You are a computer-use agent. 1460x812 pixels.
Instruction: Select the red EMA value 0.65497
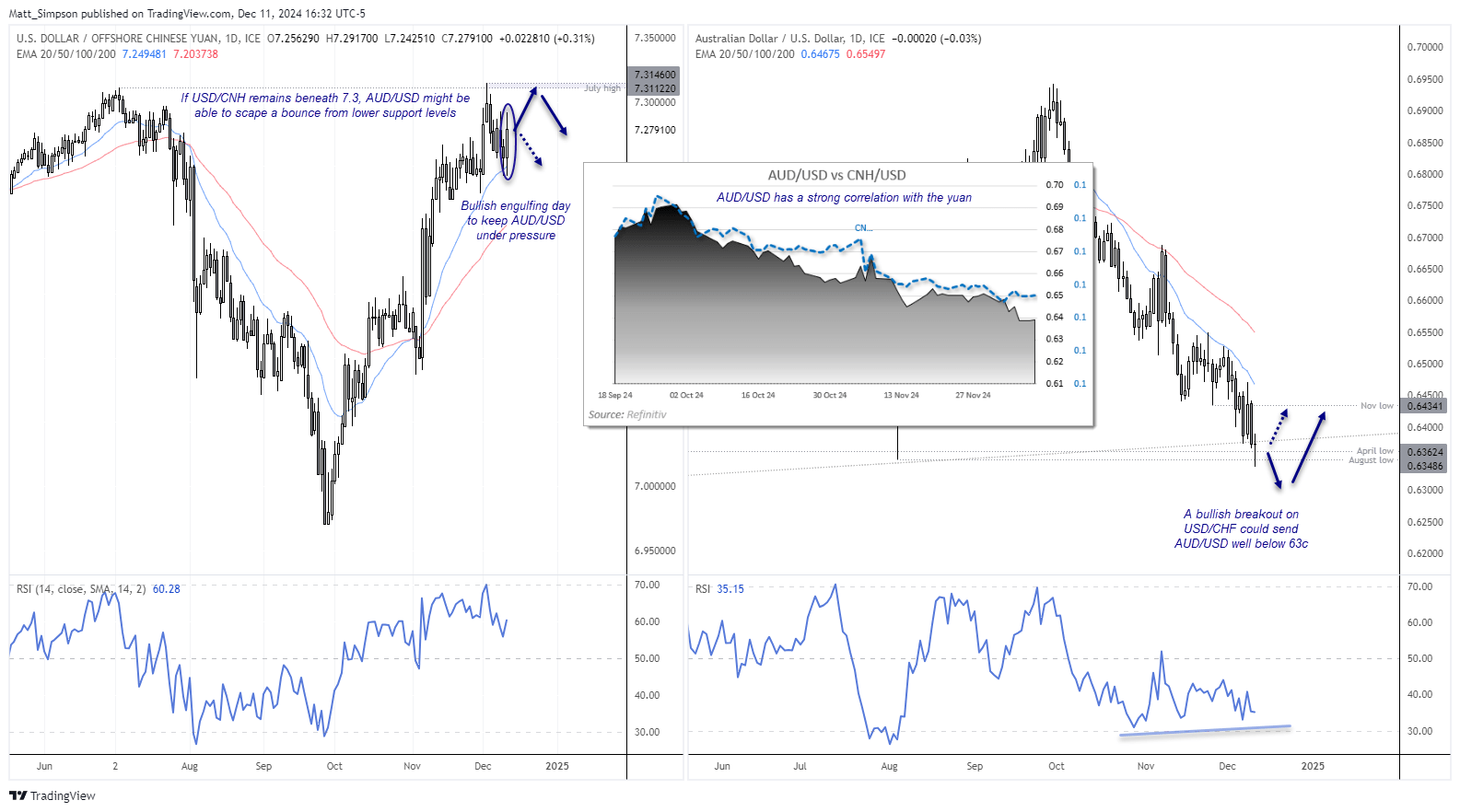tap(866, 54)
